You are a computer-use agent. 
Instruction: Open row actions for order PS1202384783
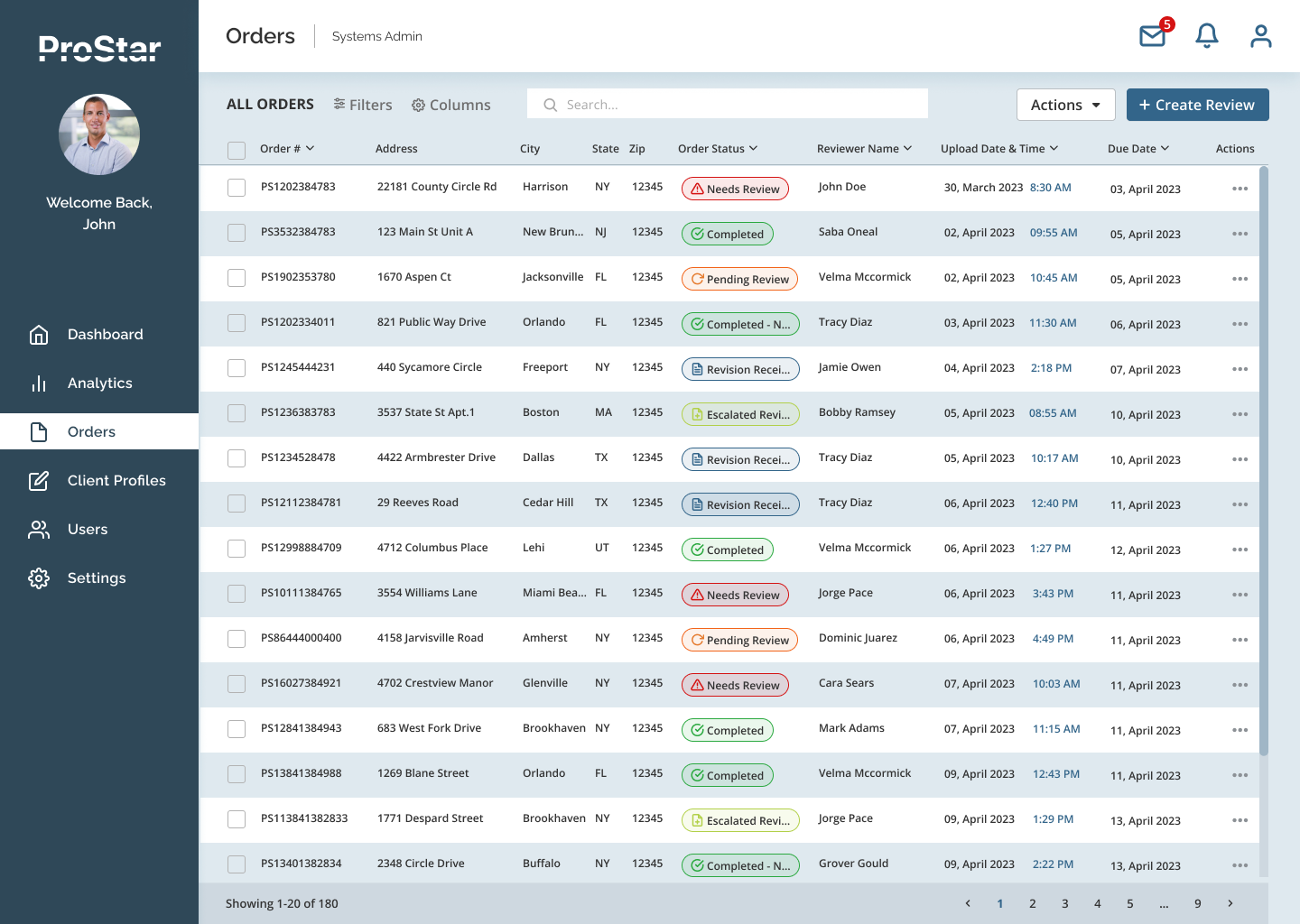tap(1240, 189)
